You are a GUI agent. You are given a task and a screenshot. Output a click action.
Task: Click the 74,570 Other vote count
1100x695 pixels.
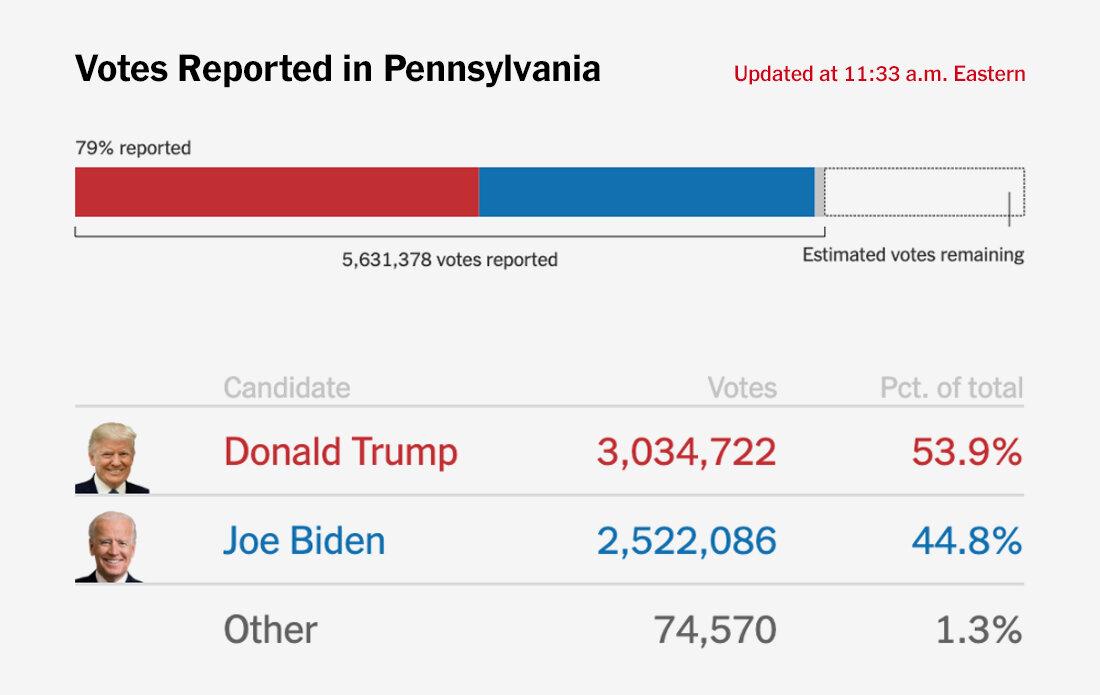pos(714,630)
